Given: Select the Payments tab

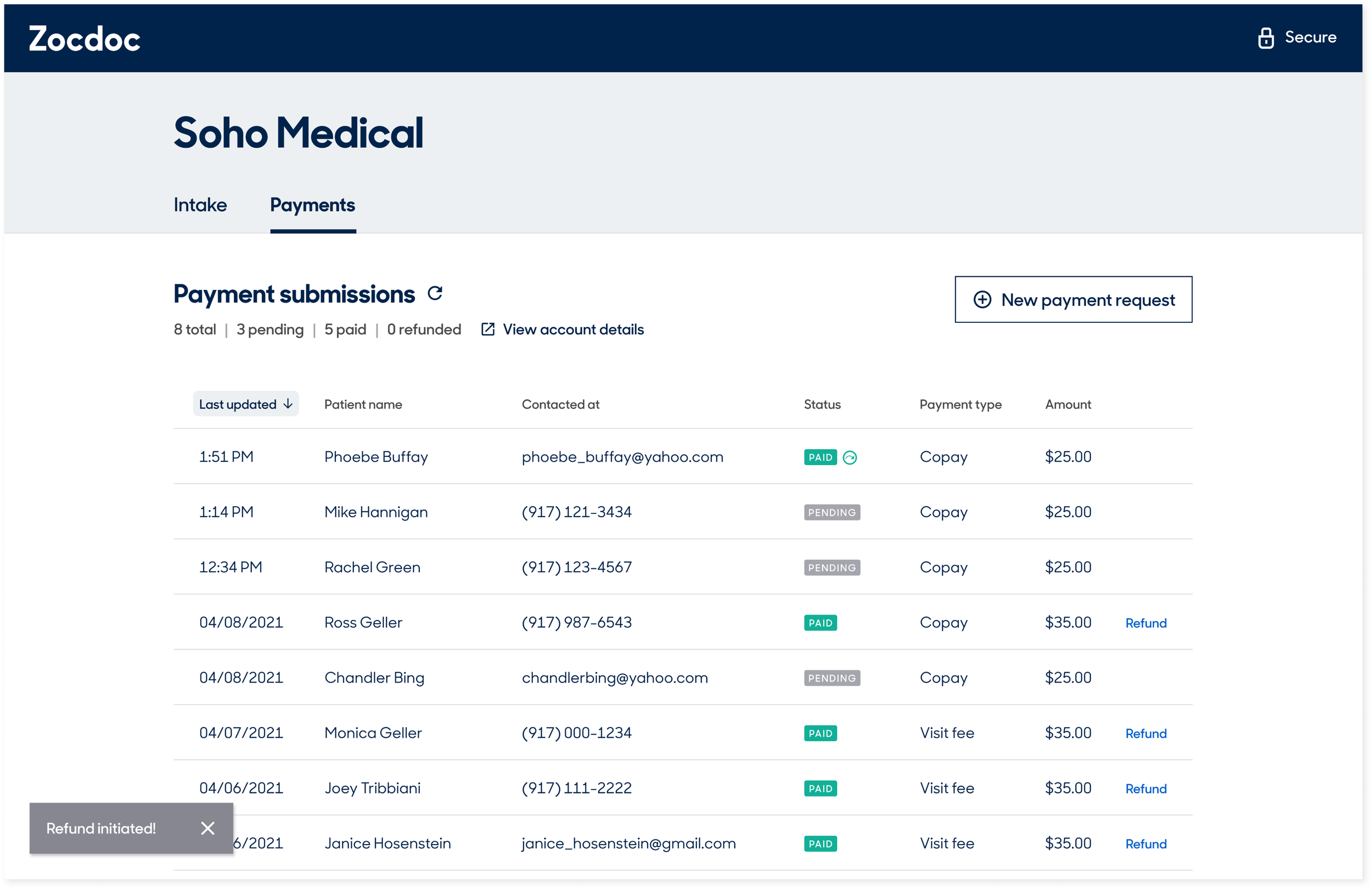Looking at the screenshot, I should click(x=312, y=205).
